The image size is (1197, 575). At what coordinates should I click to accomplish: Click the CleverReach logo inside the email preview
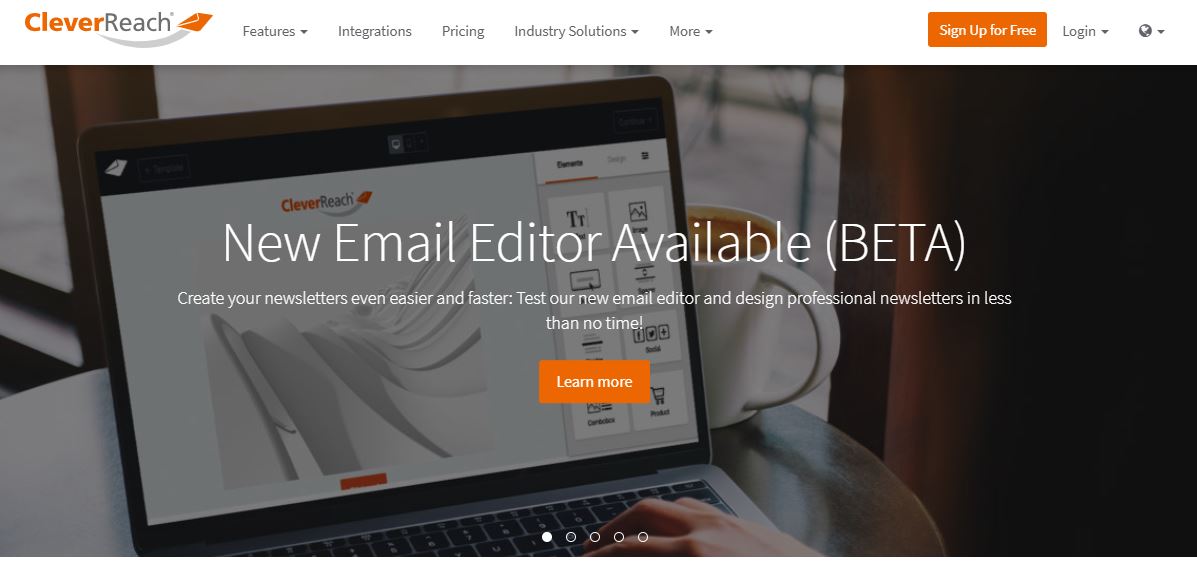click(x=326, y=203)
